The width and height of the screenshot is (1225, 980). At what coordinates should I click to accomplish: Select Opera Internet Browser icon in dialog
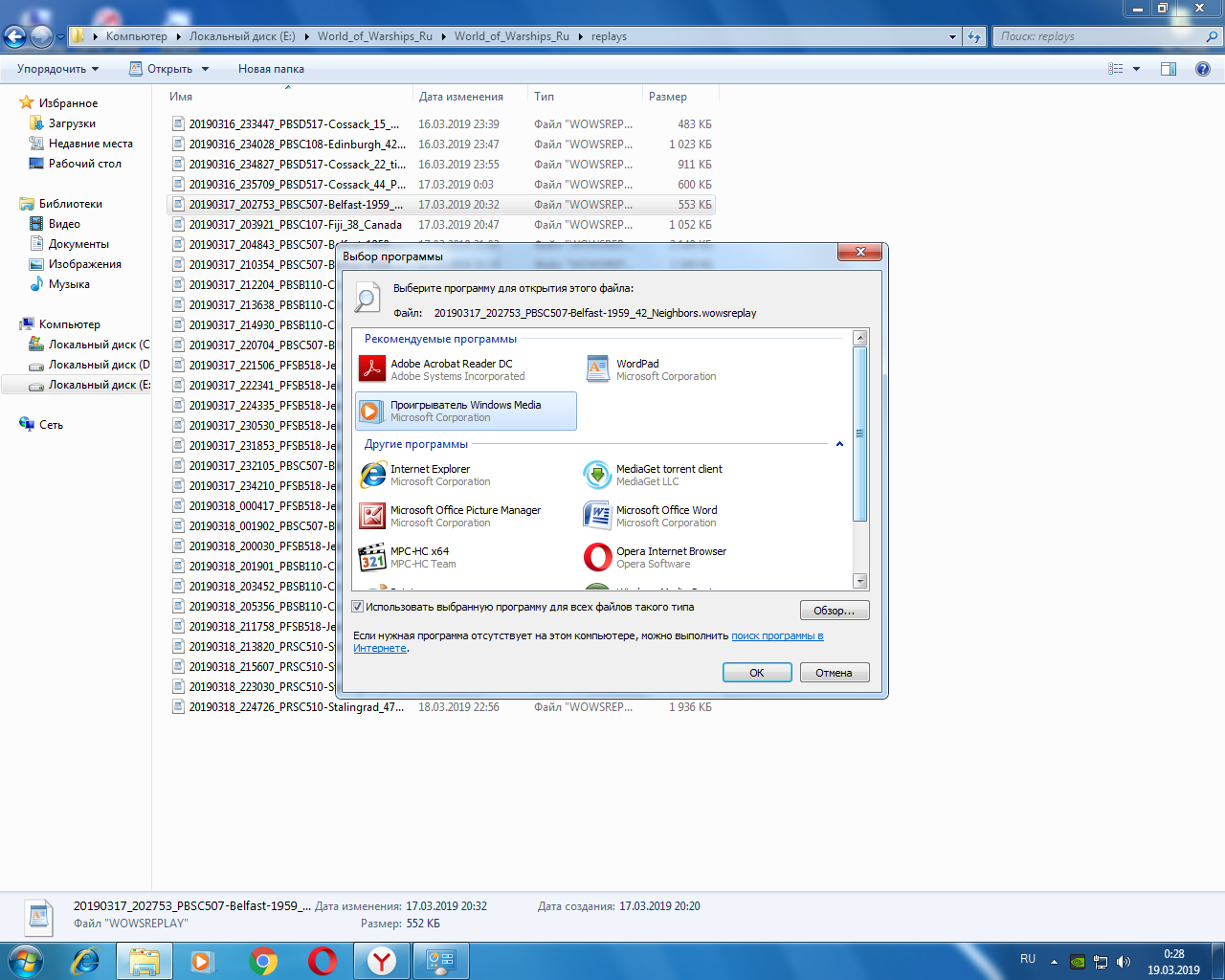598,557
